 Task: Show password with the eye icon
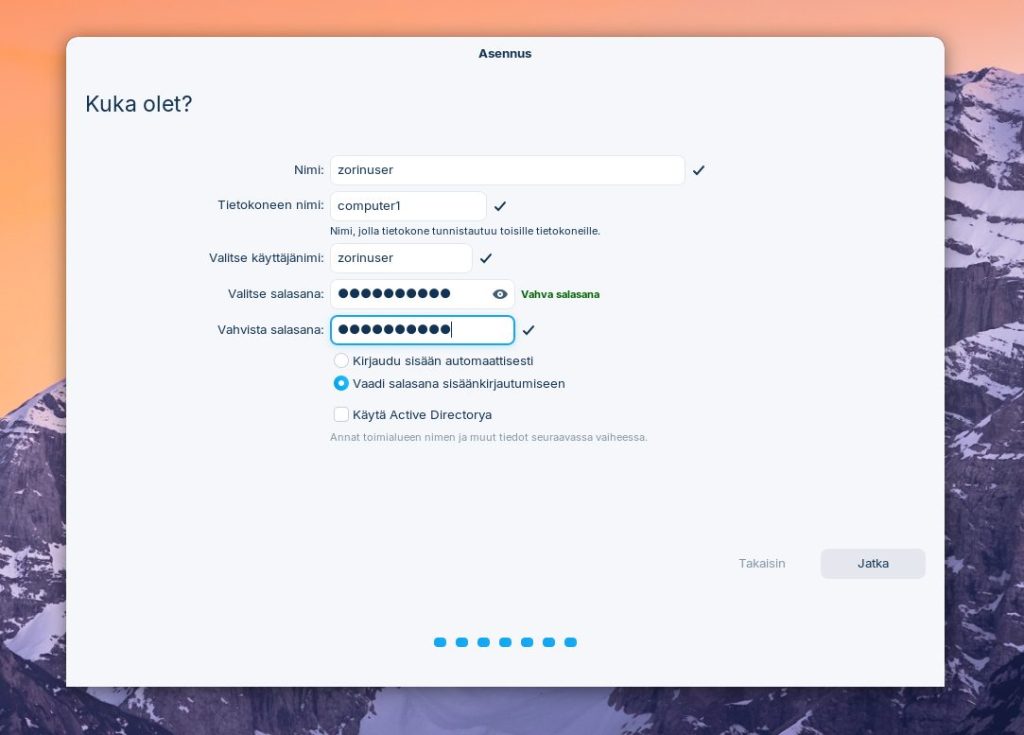coord(500,294)
